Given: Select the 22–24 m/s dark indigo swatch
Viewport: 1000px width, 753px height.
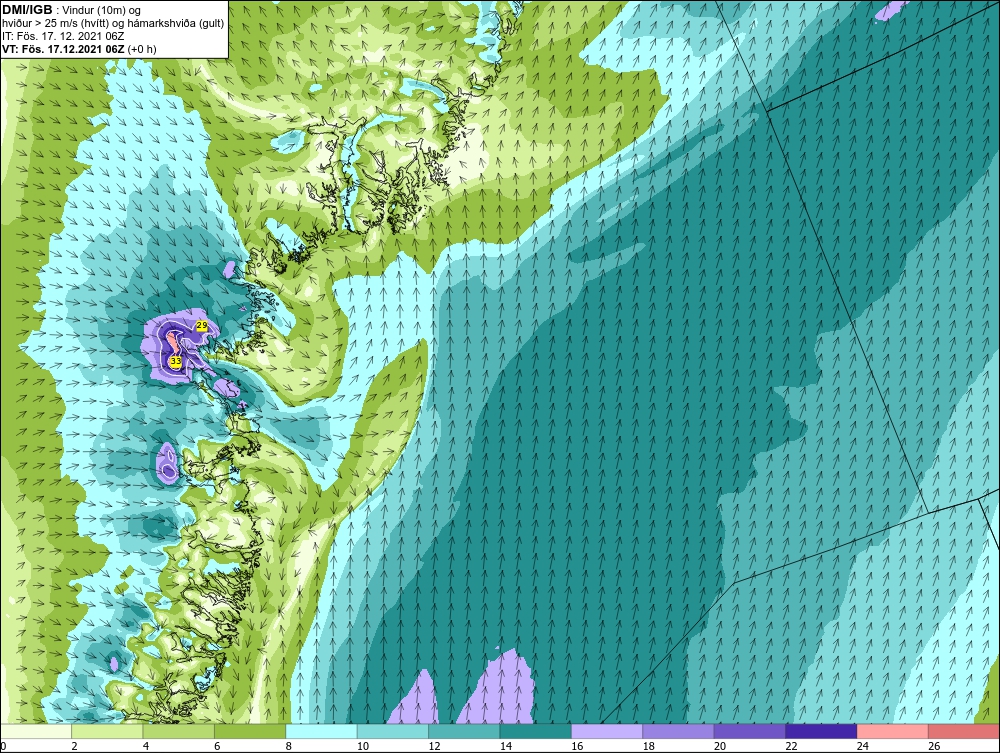Looking at the screenshot, I should pyautogui.click(x=821, y=731).
